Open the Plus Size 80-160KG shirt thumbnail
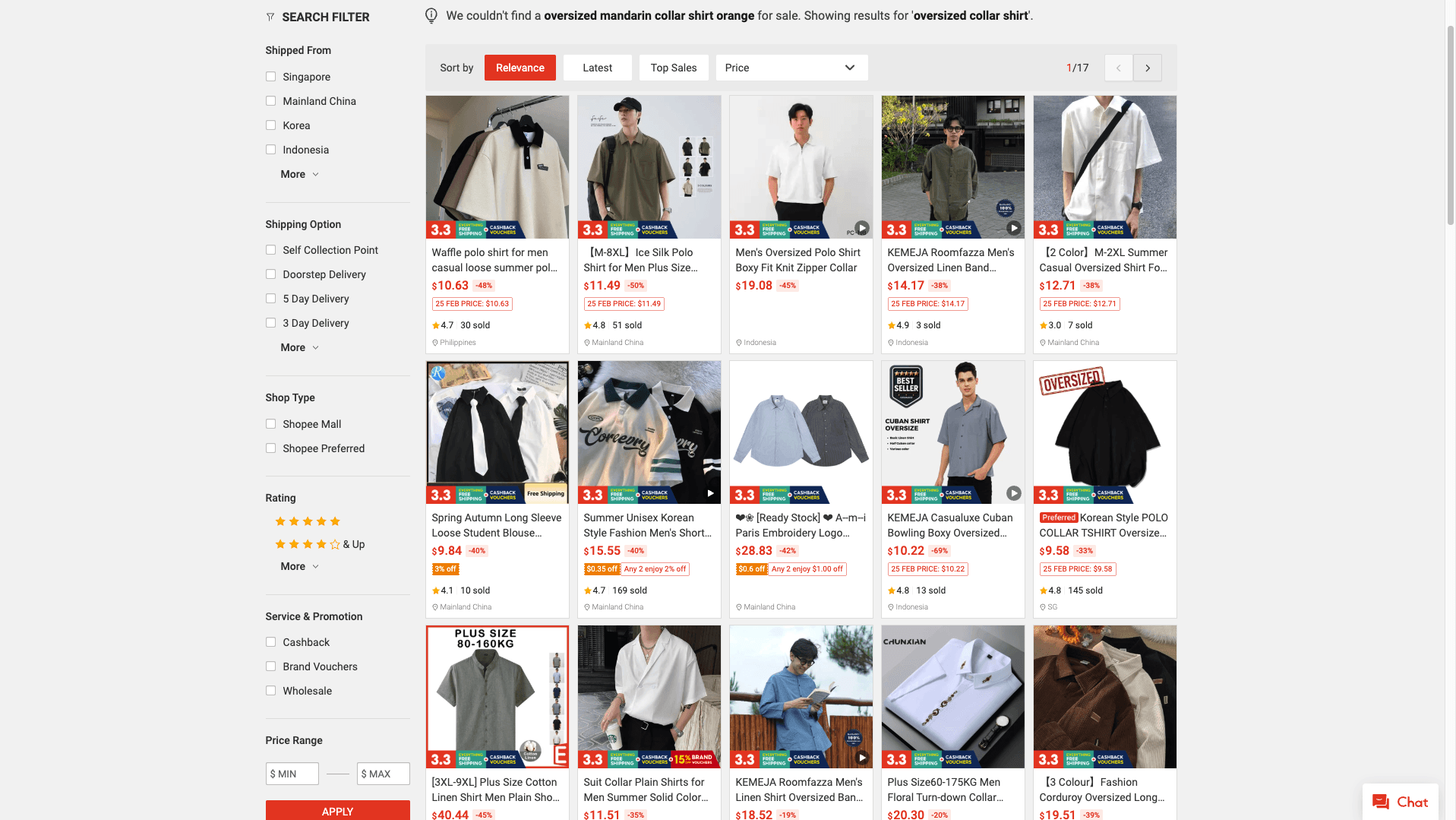1456x820 pixels. (x=497, y=697)
